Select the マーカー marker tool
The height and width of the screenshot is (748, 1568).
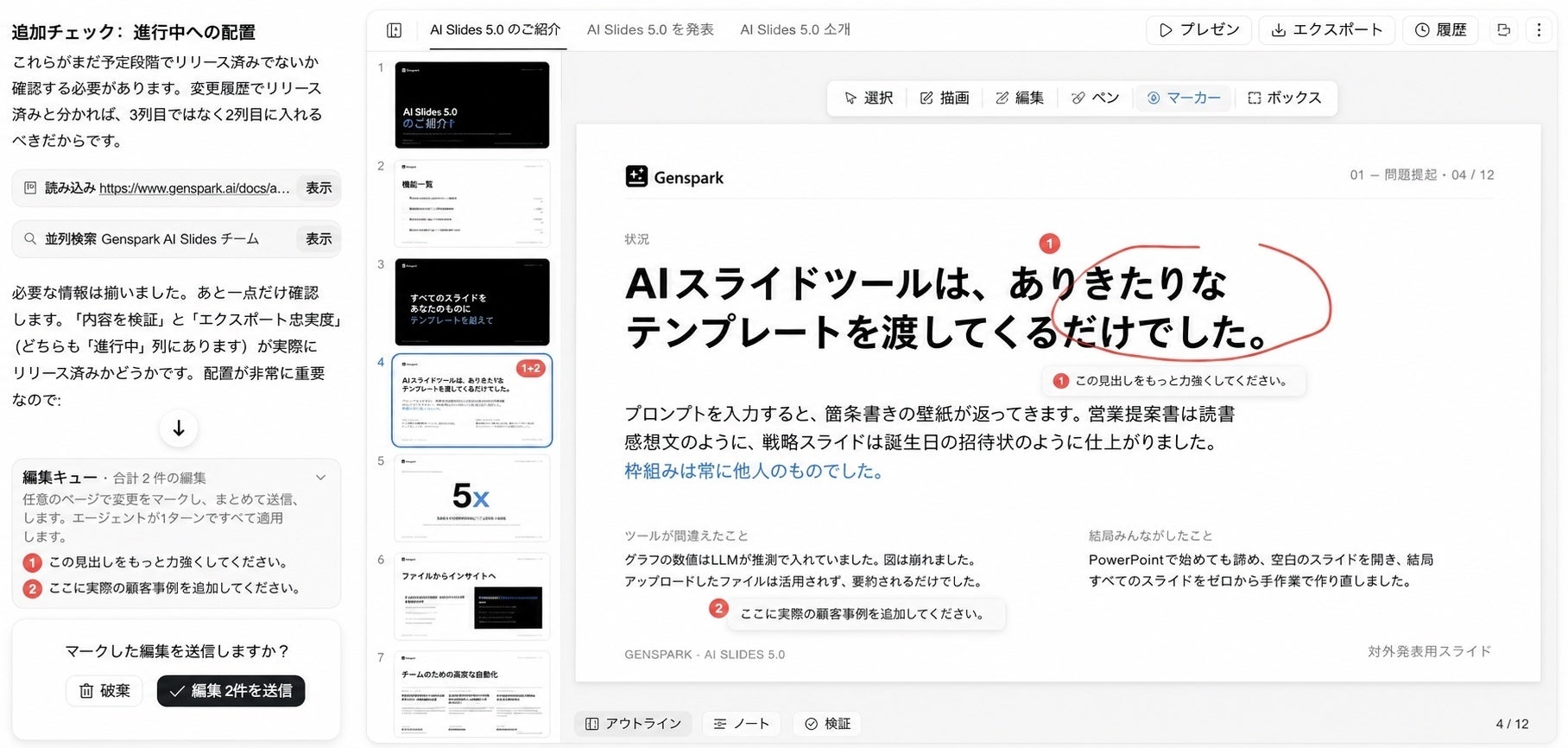(x=1184, y=98)
